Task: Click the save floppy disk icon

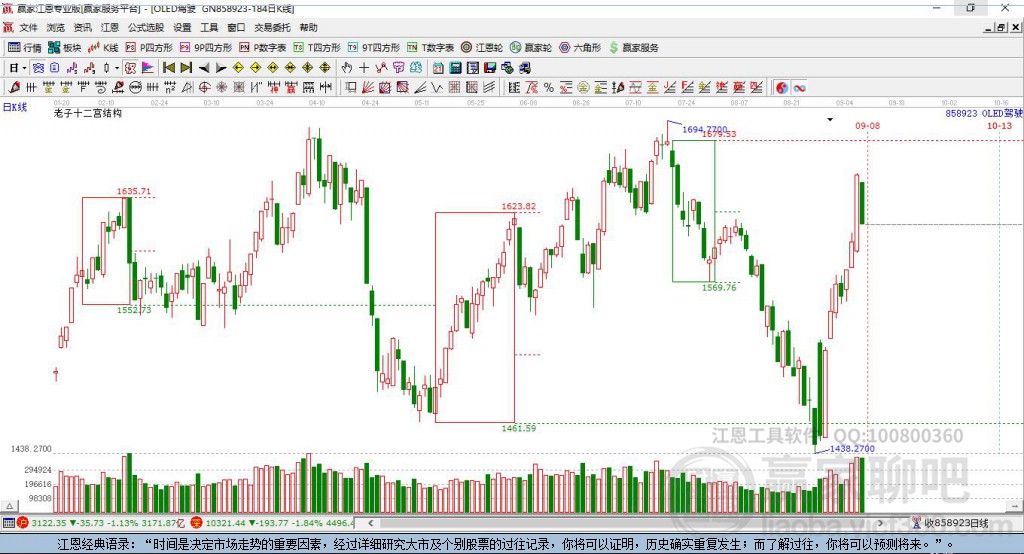Action: tap(490, 68)
